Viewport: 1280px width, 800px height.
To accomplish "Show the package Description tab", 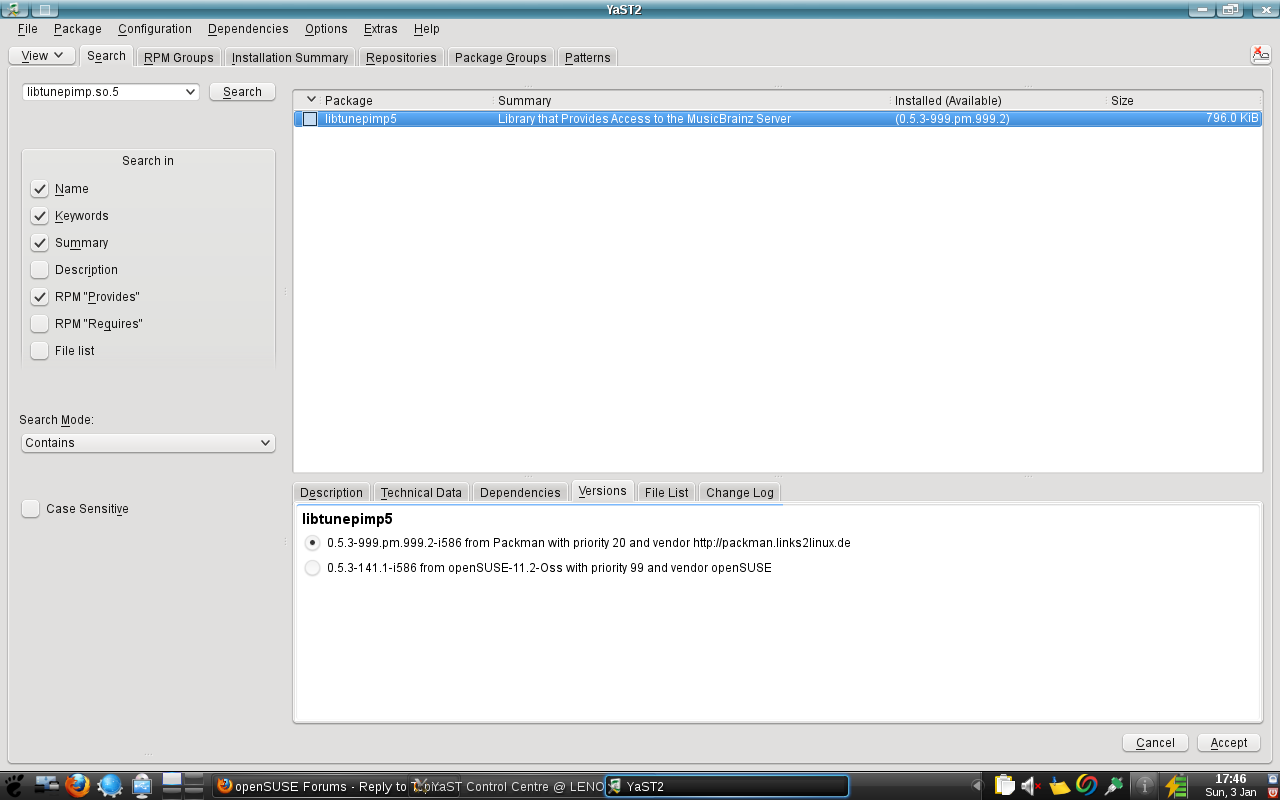I will coord(332,492).
